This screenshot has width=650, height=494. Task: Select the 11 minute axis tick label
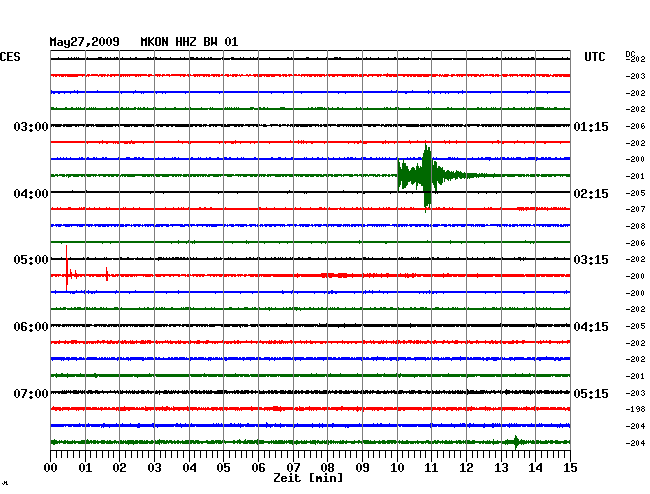[x=431, y=467]
